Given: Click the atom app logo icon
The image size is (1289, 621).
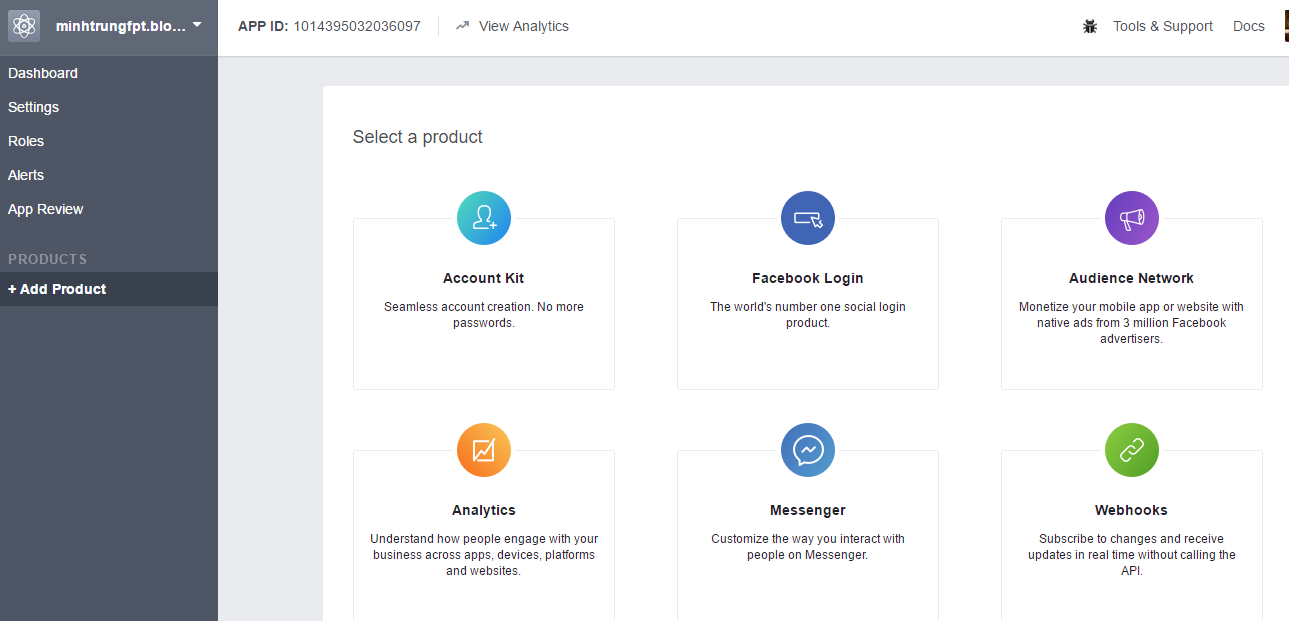Looking at the screenshot, I should [24, 26].
